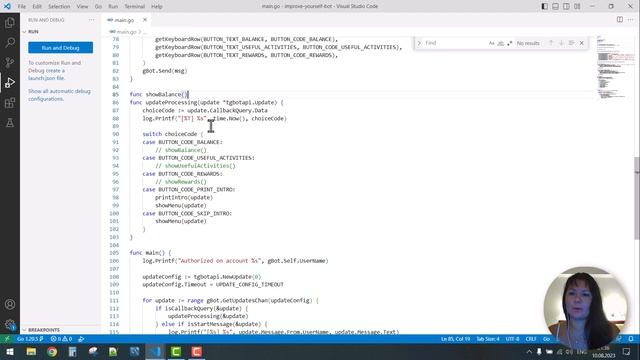Open File Explorer from the taskbar
This screenshot has height=360, width=640.
point(31,351)
